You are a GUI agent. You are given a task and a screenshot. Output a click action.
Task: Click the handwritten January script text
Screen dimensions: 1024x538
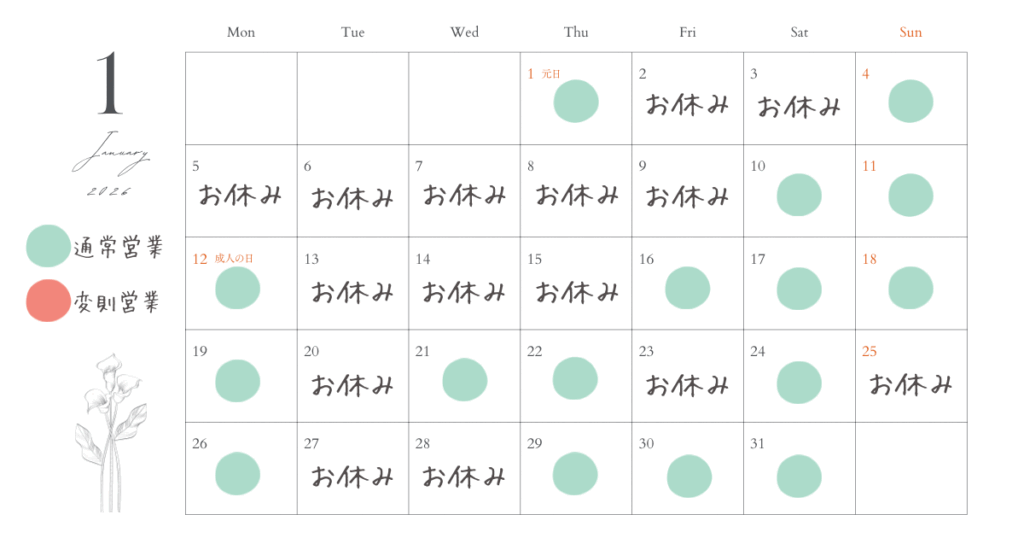coord(111,158)
